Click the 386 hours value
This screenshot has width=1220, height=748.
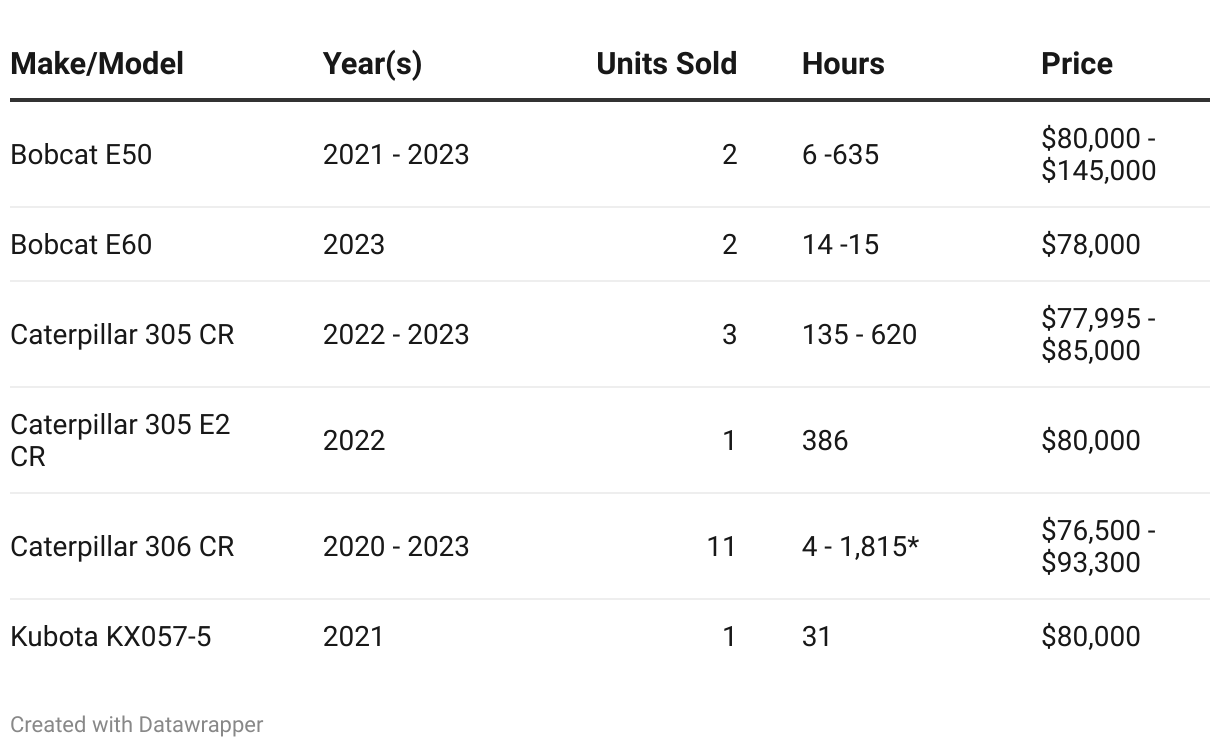(x=825, y=441)
